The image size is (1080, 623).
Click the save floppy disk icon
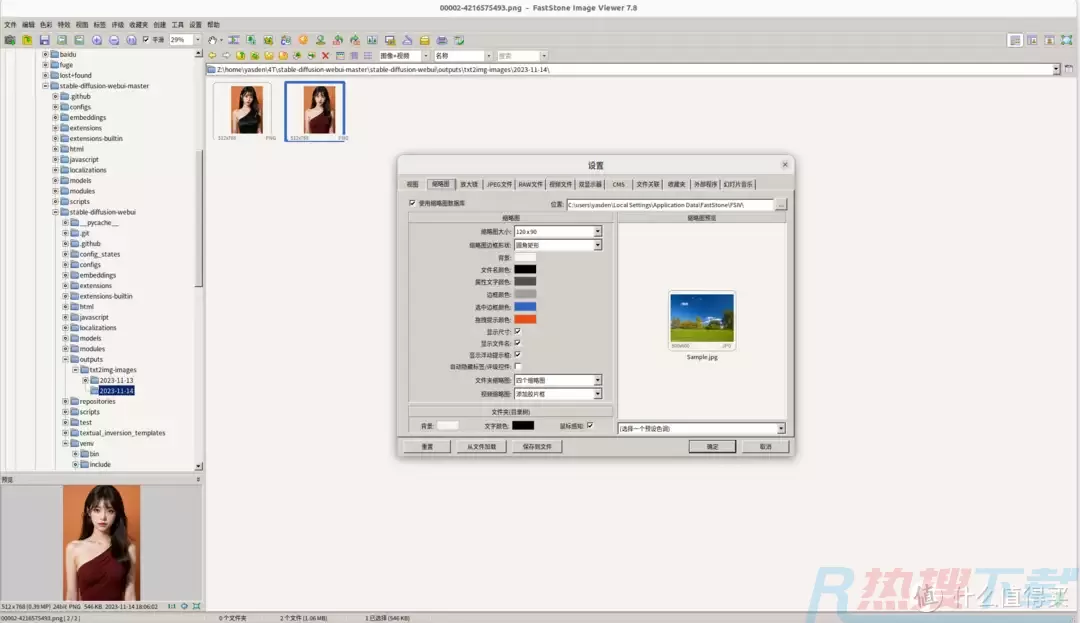tap(44, 40)
